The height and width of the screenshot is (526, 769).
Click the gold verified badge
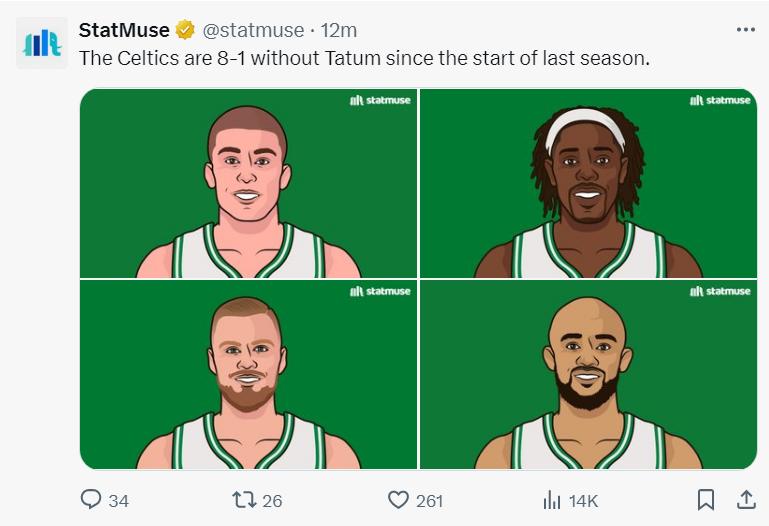coord(185,30)
